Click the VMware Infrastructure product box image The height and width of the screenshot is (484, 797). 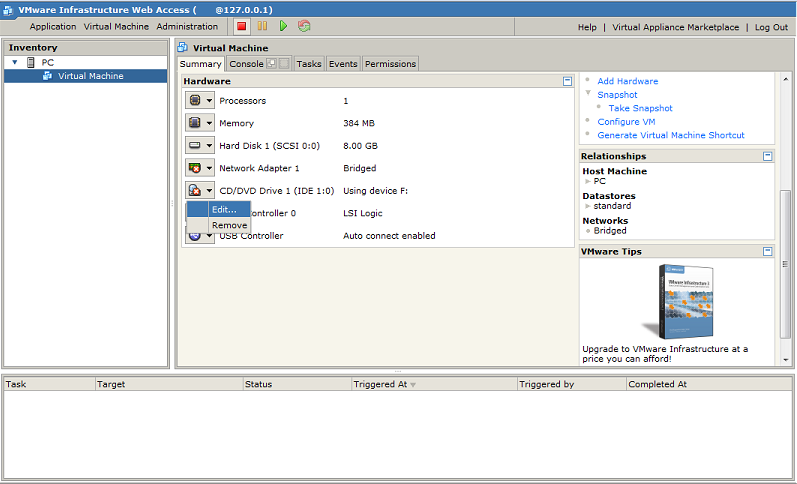(x=686, y=299)
